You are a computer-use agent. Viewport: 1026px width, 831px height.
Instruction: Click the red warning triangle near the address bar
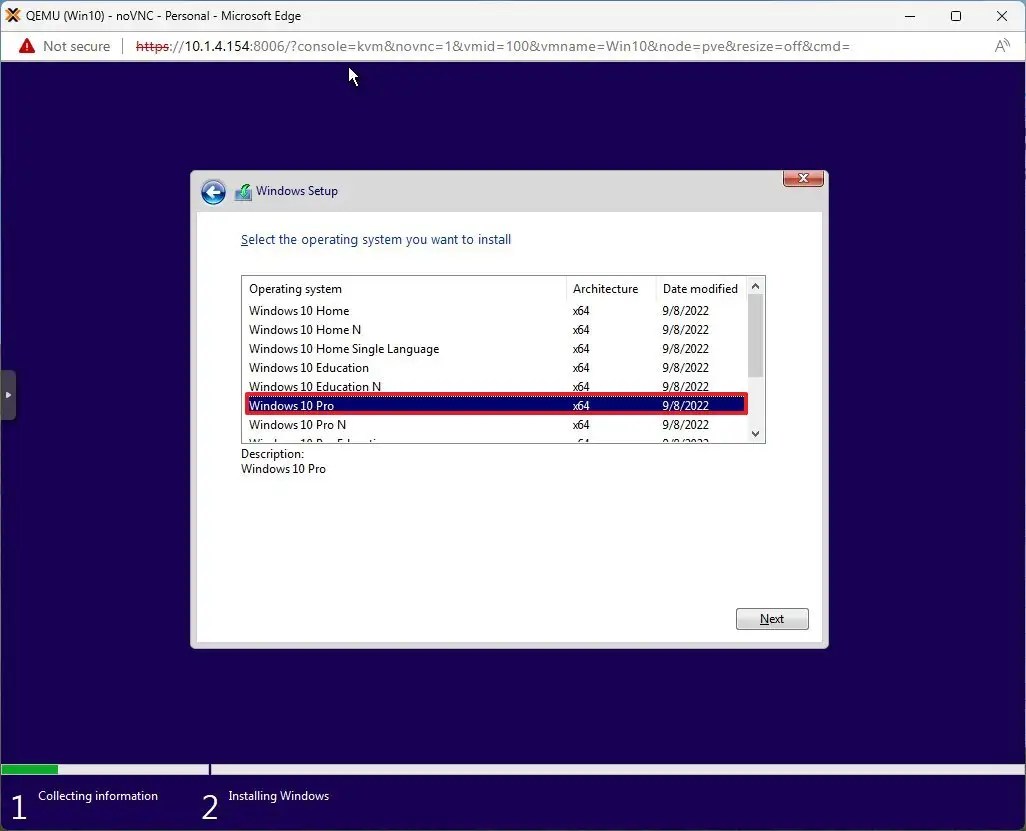coord(25,46)
